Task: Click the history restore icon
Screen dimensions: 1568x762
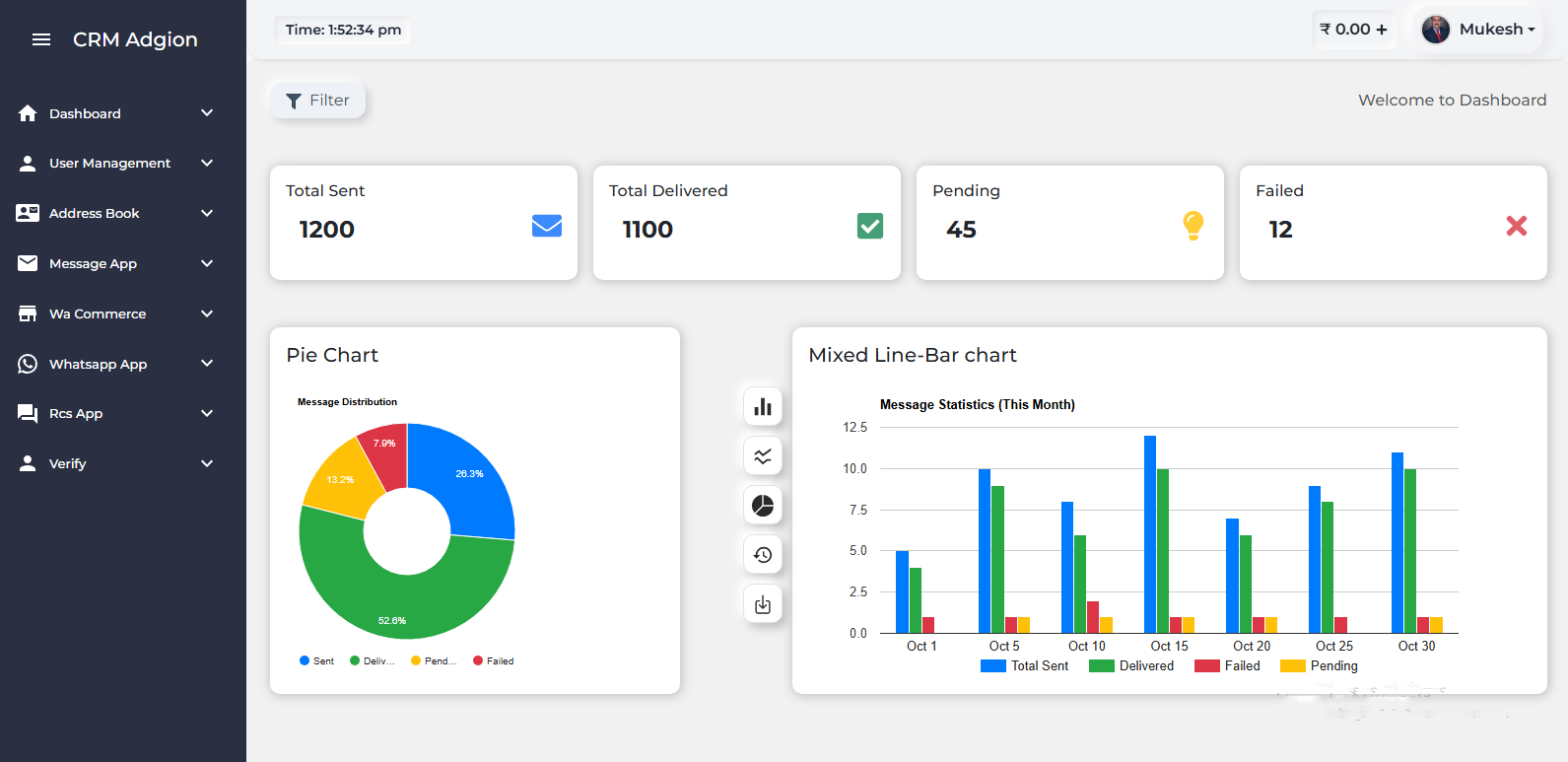Action: (x=763, y=555)
